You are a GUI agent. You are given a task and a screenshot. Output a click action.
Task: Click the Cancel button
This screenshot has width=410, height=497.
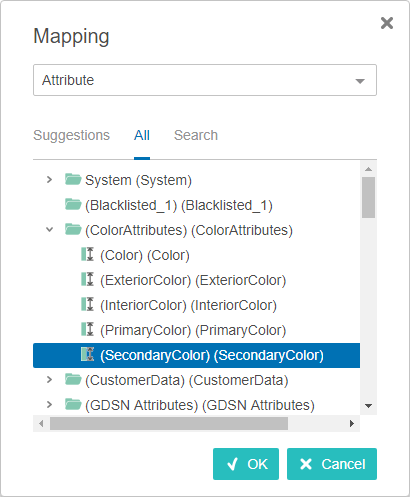point(332,464)
